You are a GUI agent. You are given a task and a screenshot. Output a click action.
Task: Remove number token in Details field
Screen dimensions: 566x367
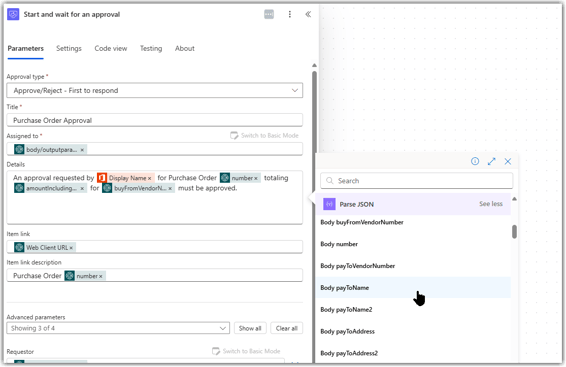256,178
